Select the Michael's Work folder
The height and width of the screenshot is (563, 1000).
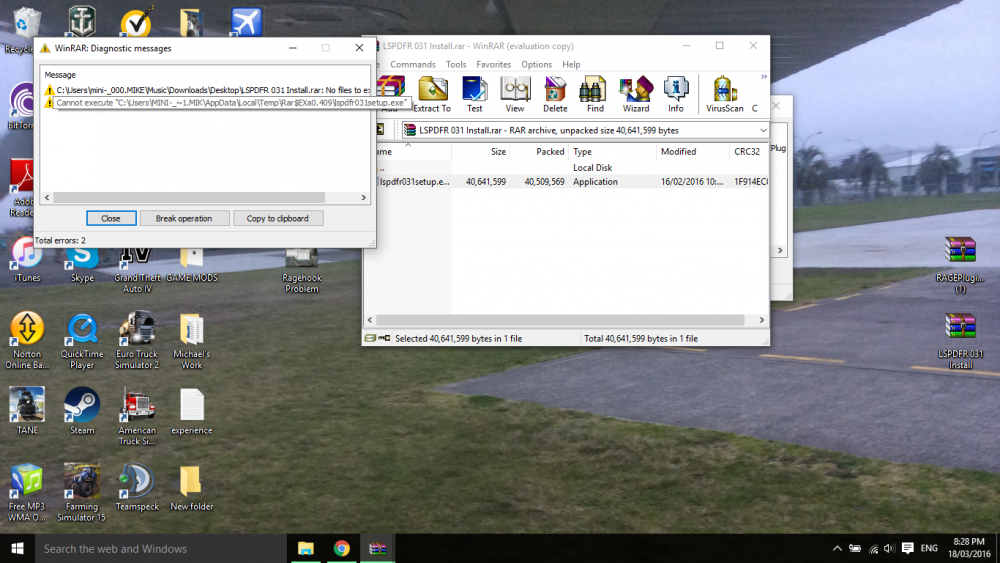click(x=191, y=340)
